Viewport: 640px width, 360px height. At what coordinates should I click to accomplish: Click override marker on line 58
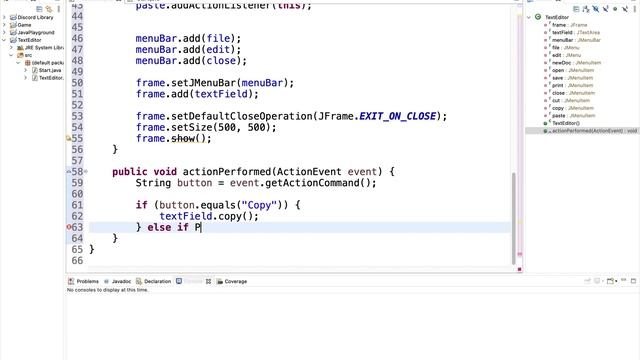coord(69,172)
